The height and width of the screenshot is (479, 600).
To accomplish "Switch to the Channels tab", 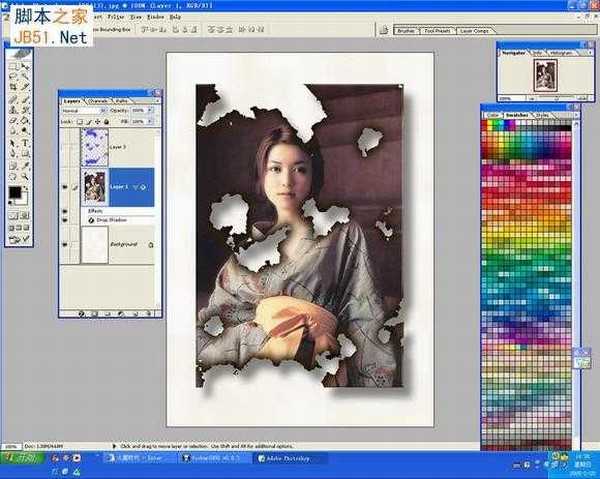I will (99, 100).
